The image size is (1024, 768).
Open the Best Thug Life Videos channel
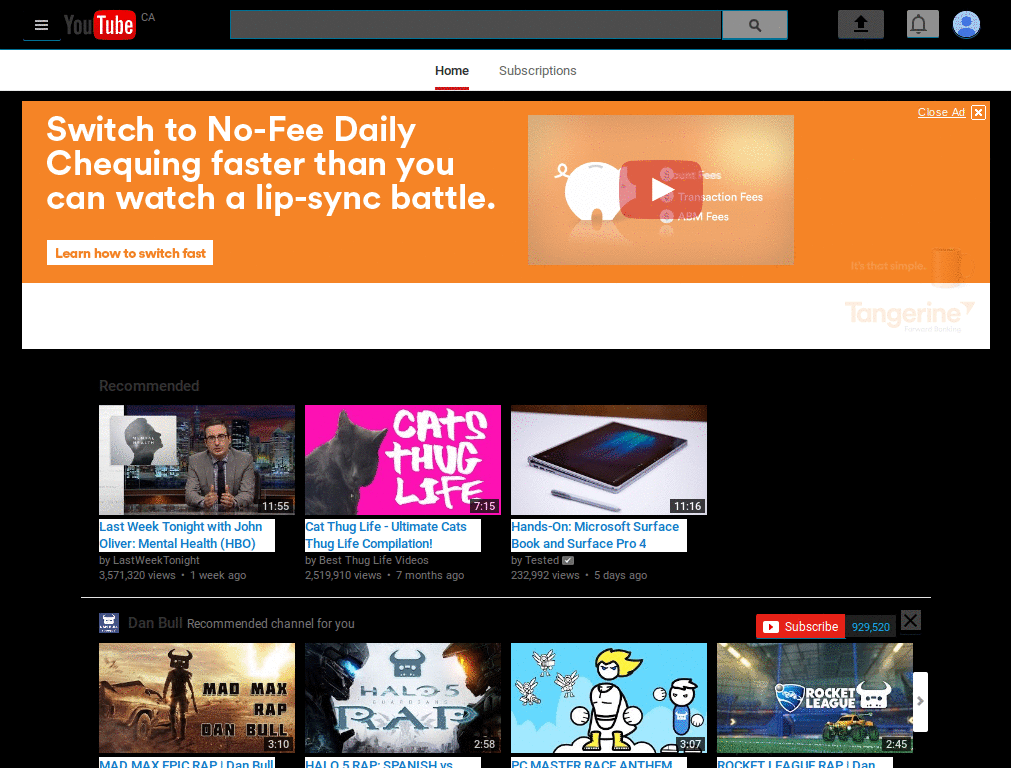[374, 560]
